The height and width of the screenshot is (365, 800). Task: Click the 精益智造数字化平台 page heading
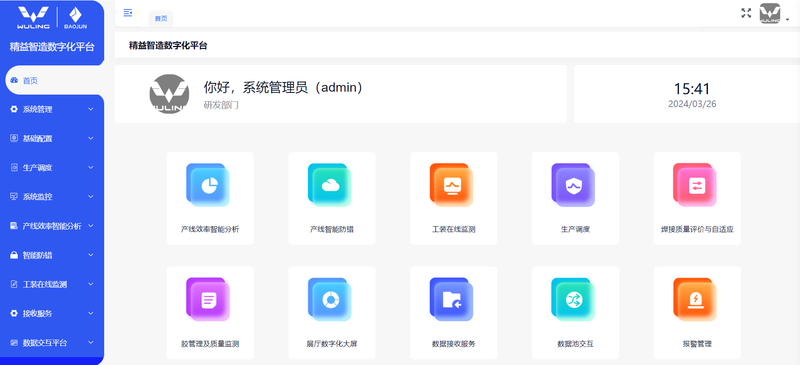(x=168, y=45)
